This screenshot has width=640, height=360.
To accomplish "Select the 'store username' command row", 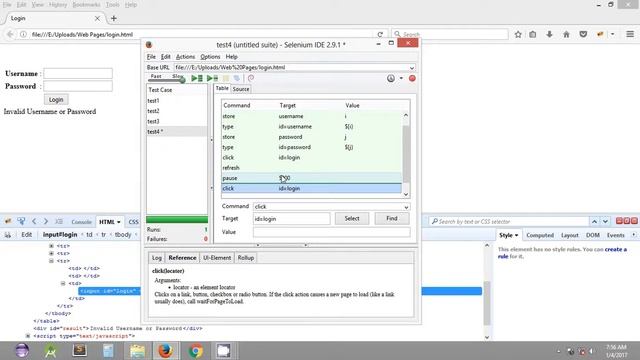I will coord(312,116).
